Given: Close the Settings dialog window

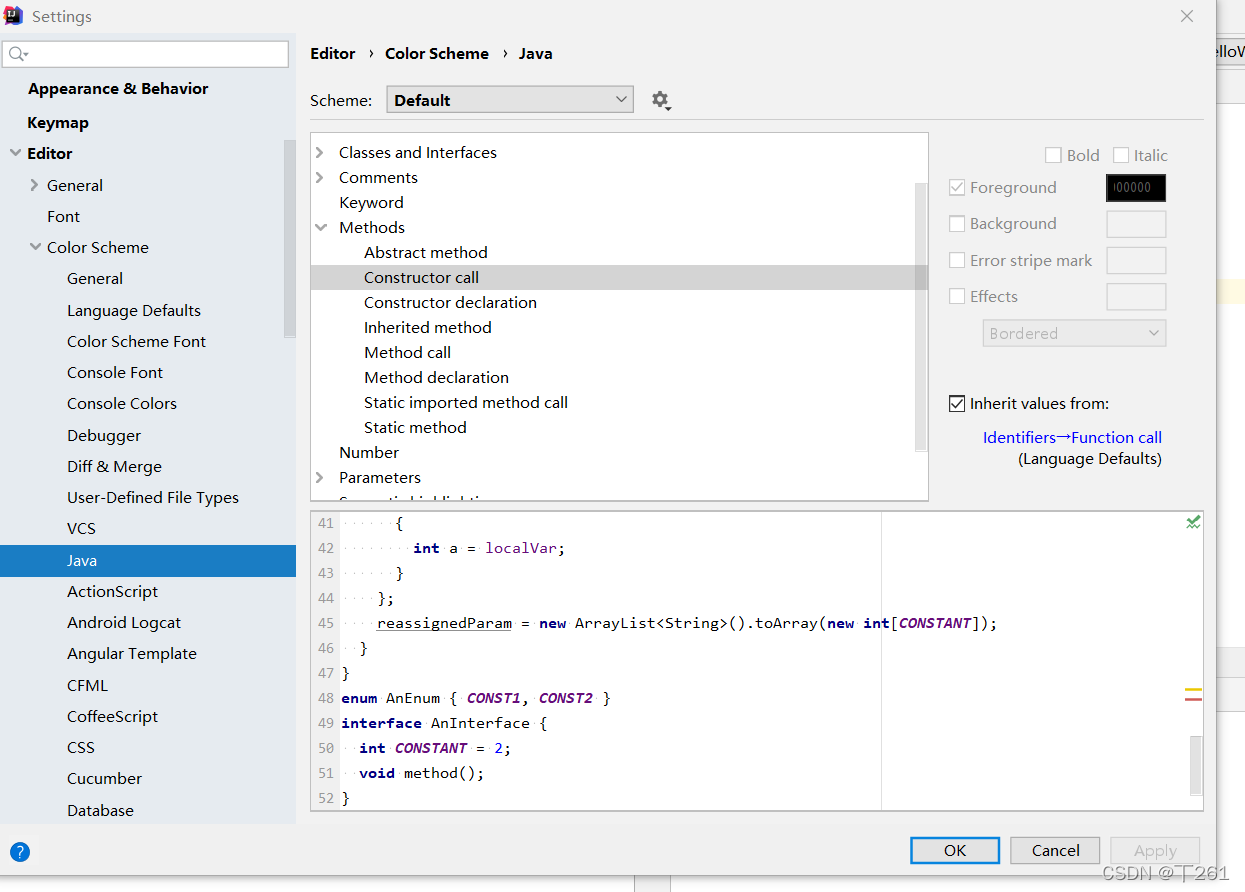Looking at the screenshot, I should pos(1187,16).
